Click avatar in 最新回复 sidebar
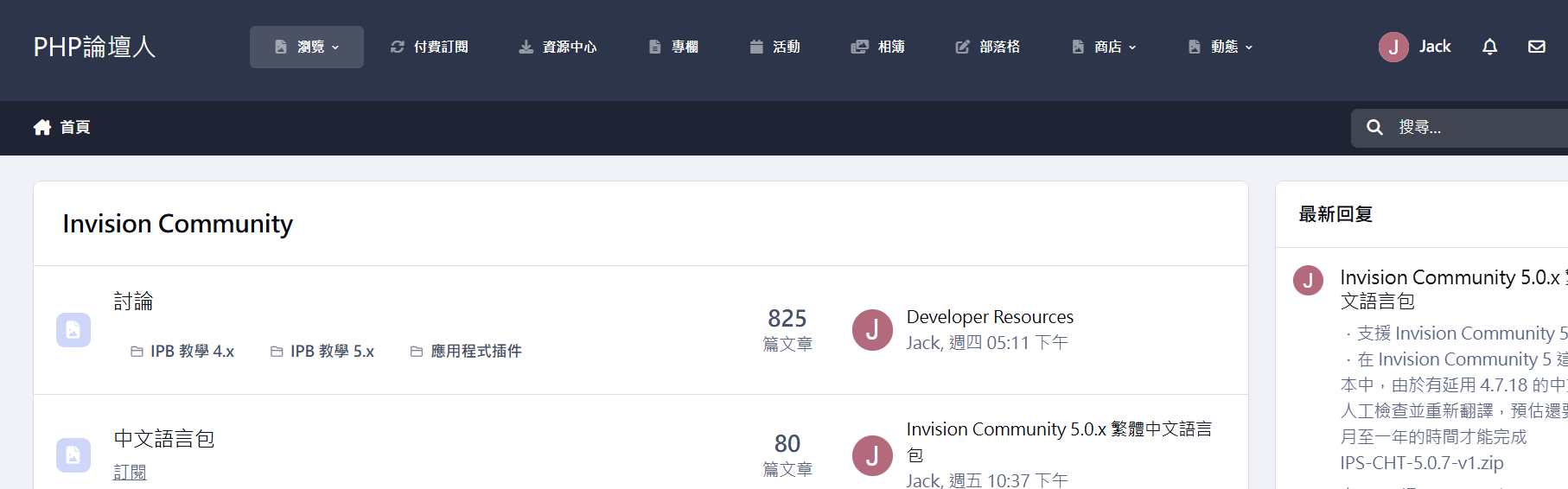 point(1308,281)
